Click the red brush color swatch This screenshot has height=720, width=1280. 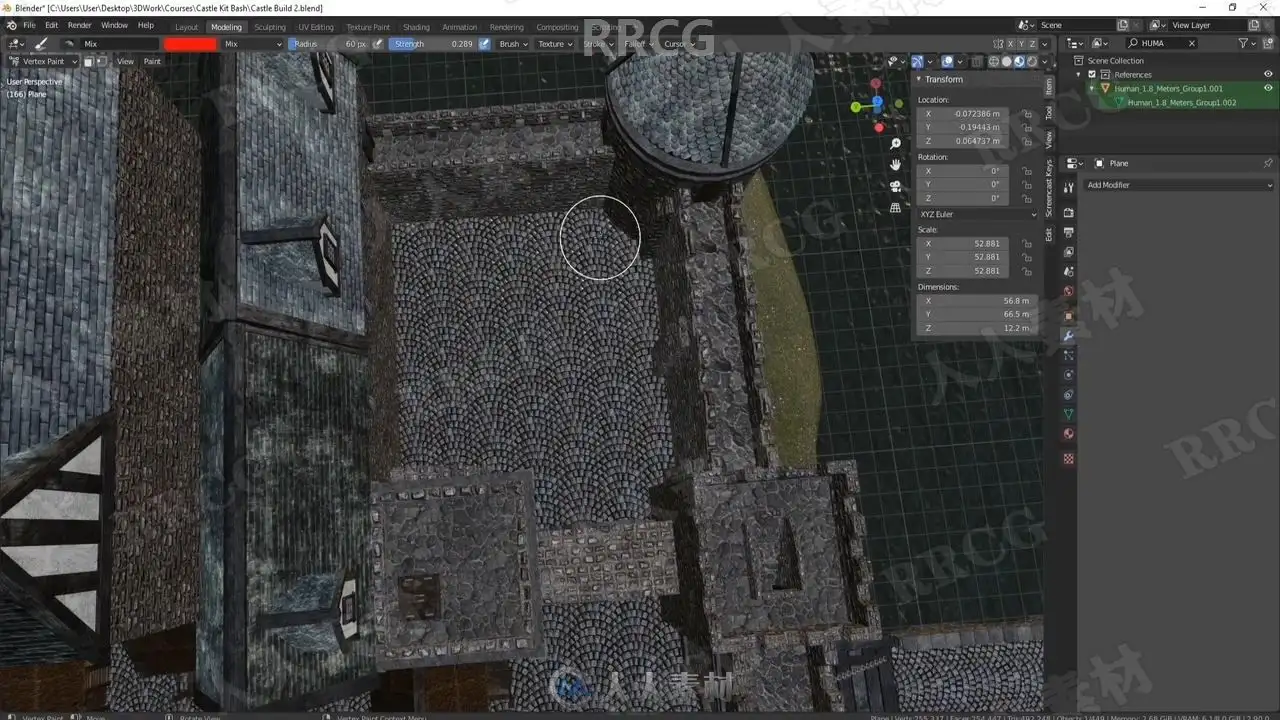(x=190, y=44)
